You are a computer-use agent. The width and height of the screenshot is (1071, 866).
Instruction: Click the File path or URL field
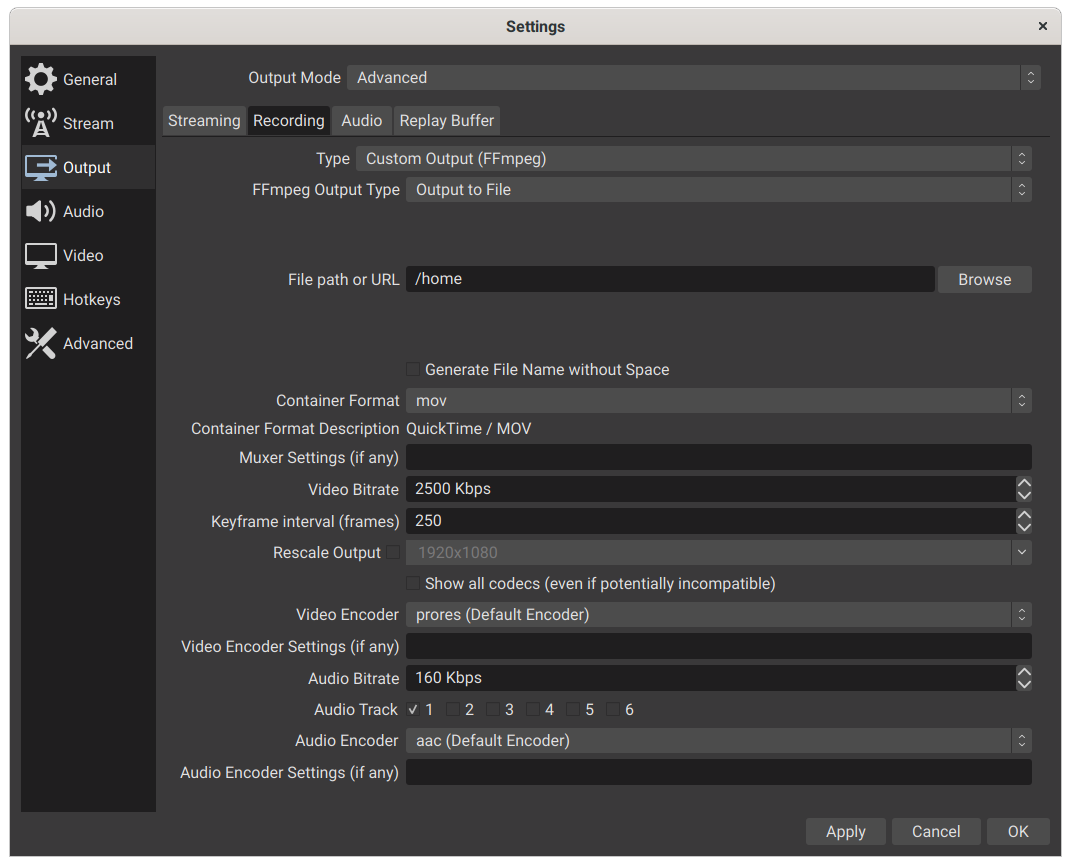click(670, 279)
